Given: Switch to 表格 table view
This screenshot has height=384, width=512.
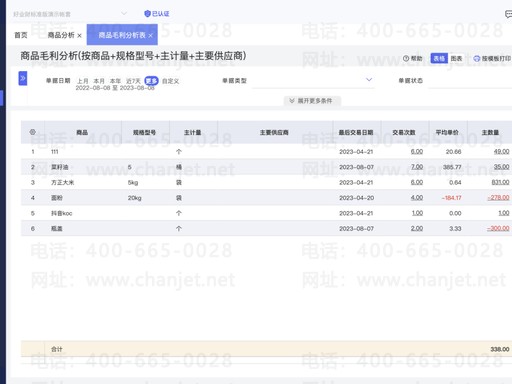Looking at the screenshot, I should tap(439, 58).
